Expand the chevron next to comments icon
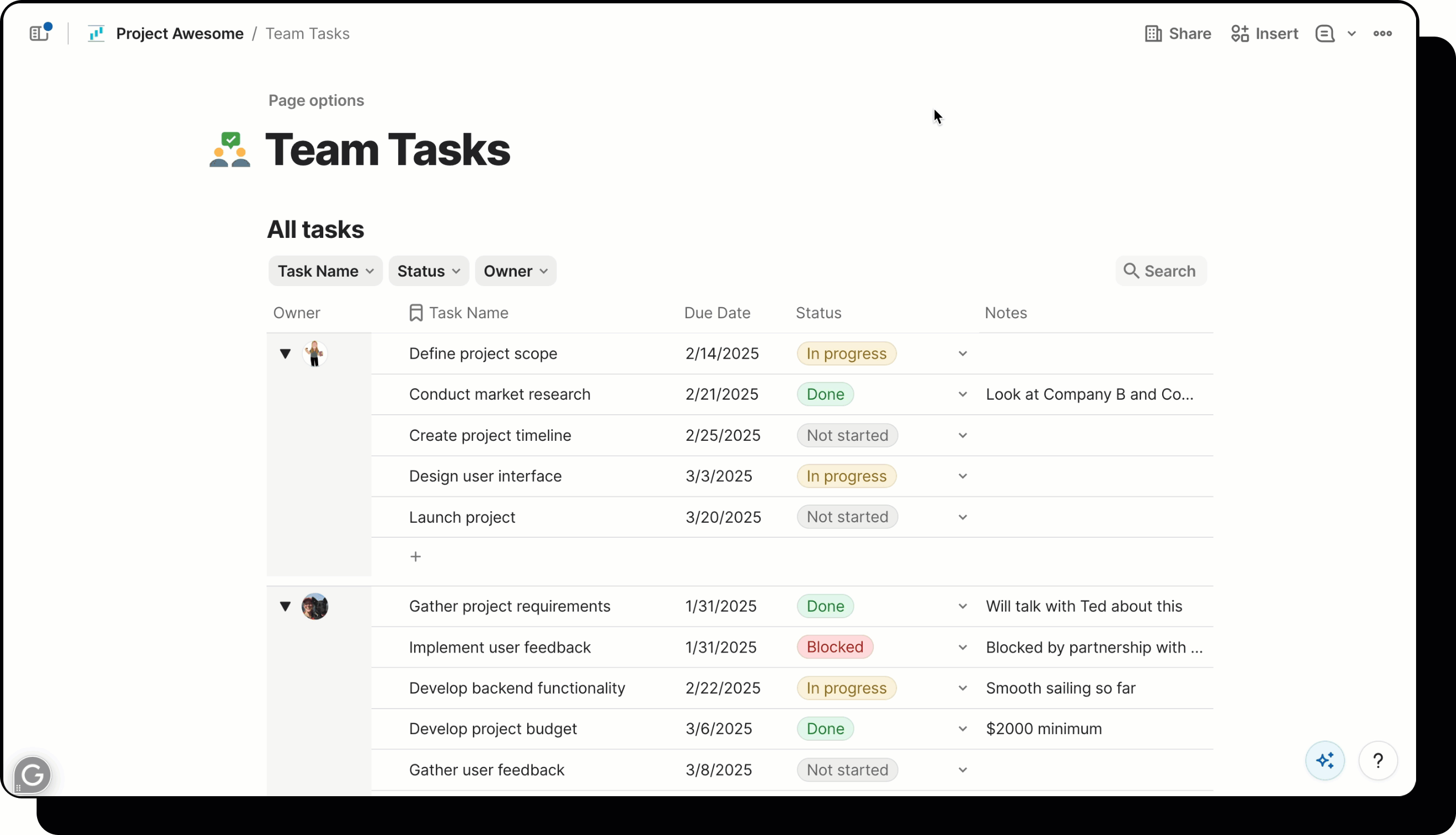 (x=1352, y=33)
